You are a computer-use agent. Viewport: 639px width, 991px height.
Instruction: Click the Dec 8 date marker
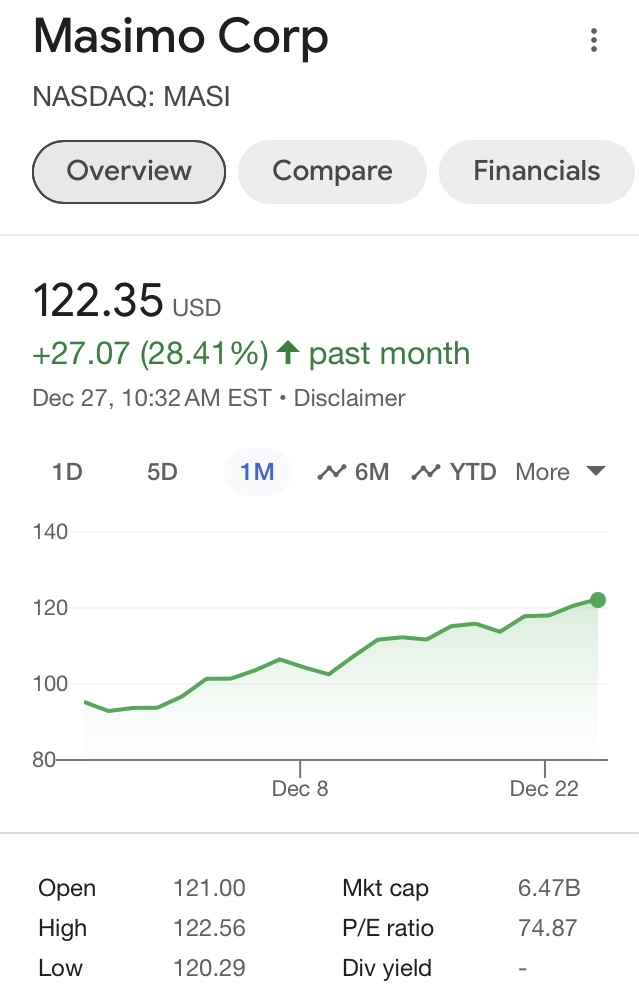point(300,788)
